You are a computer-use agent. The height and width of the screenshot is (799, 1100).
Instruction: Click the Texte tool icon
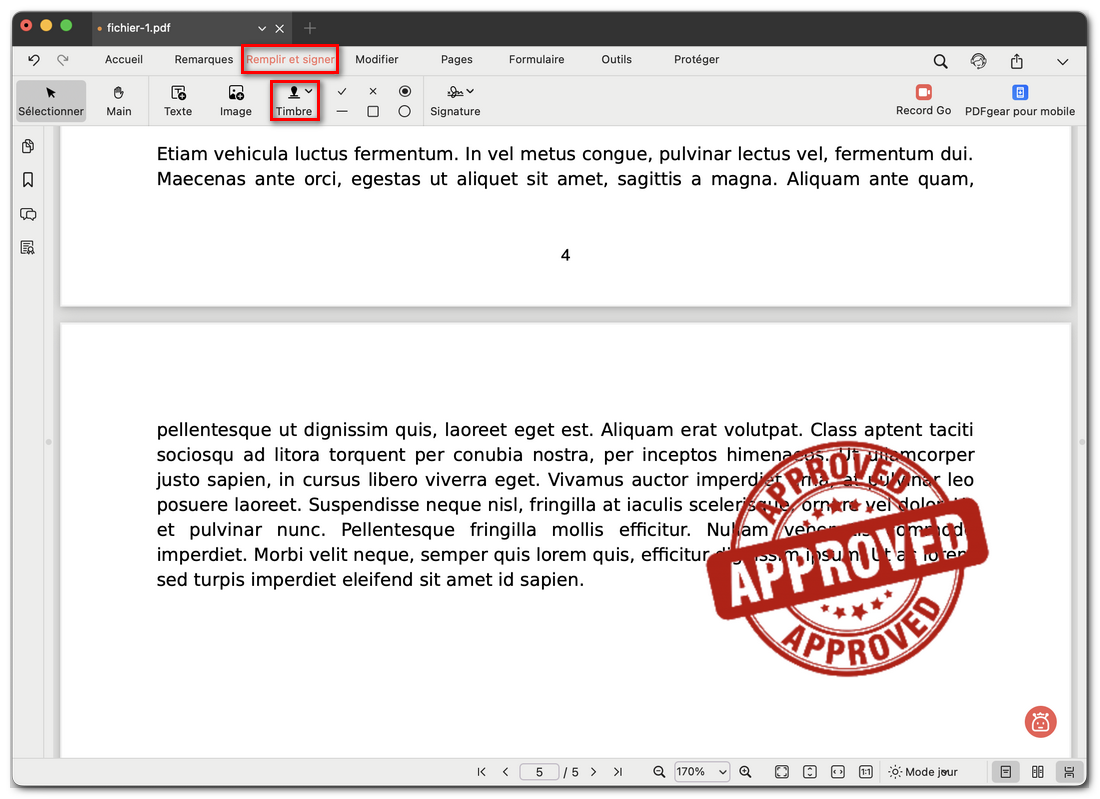178,93
